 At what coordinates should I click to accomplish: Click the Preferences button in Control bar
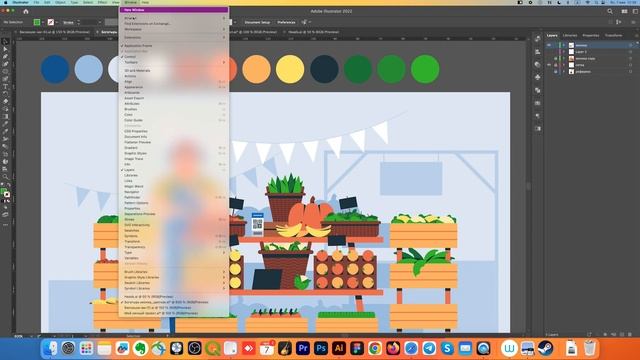tap(286, 22)
